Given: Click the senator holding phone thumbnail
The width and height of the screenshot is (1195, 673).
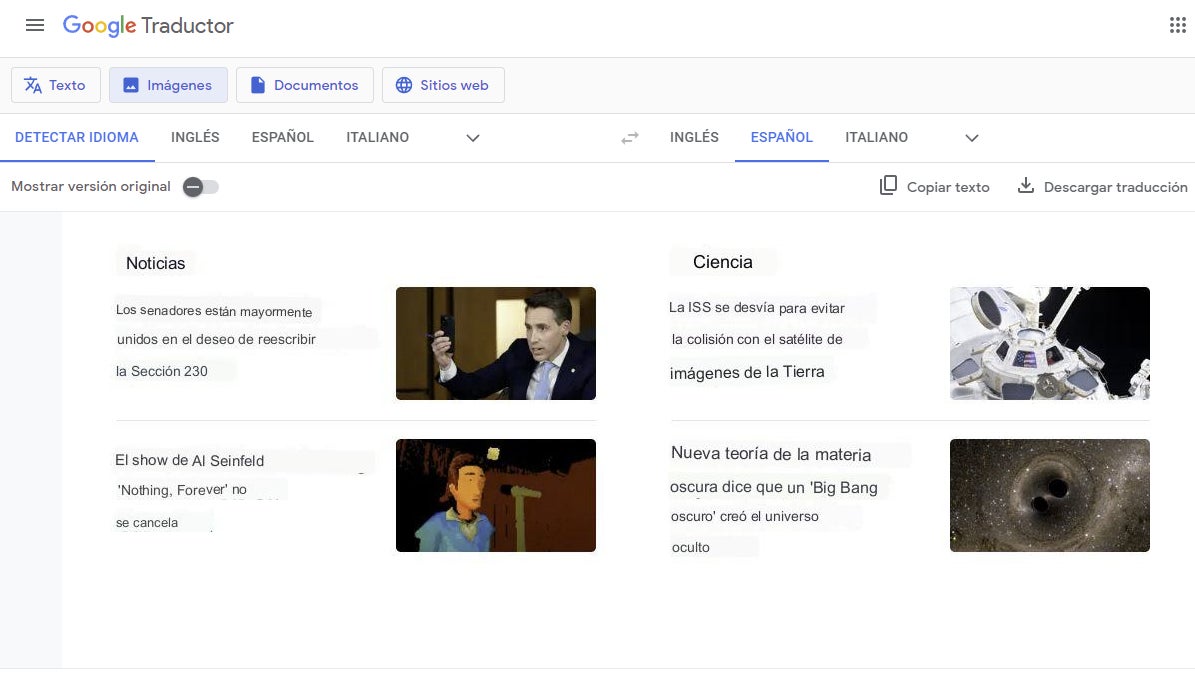Looking at the screenshot, I should tap(495, 343).
